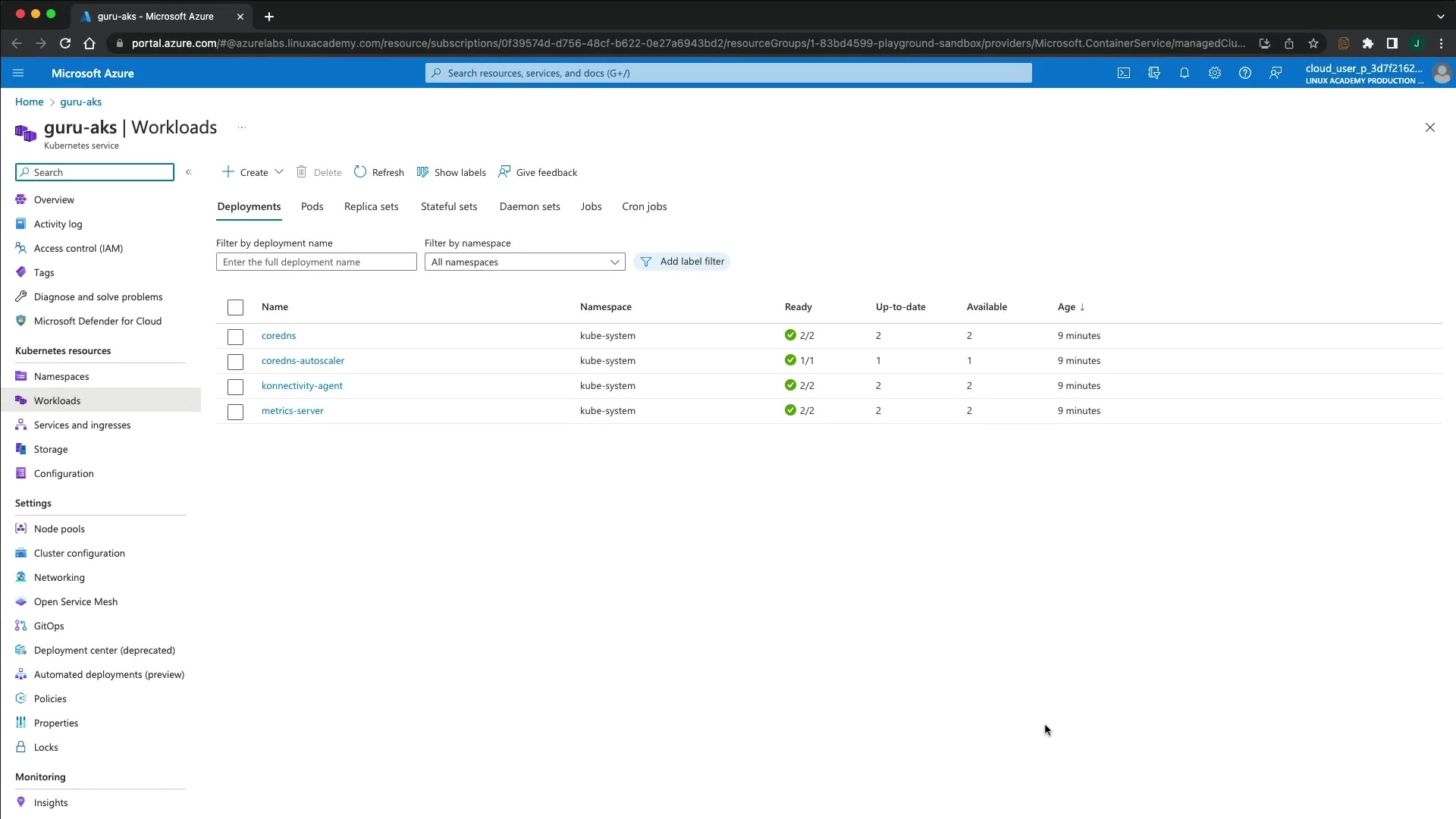Image resolution: width=1456 pixels, height=819 pixels.
Task: Sort by the Age column header
Action: point(1071,306)
